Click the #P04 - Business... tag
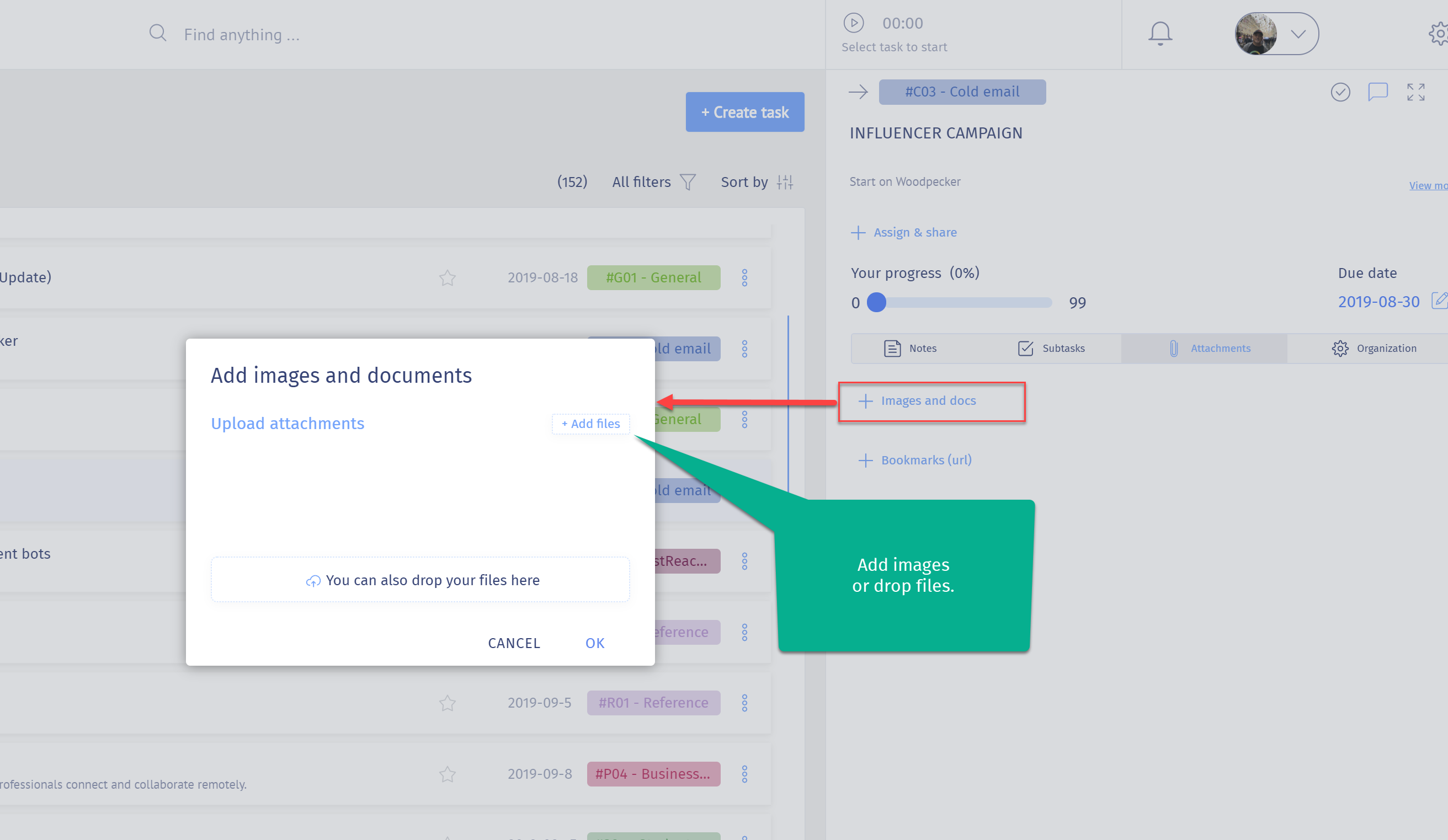Image resolution: width=1448 pixels, height=840 pixels. click(x=653, y=774)
